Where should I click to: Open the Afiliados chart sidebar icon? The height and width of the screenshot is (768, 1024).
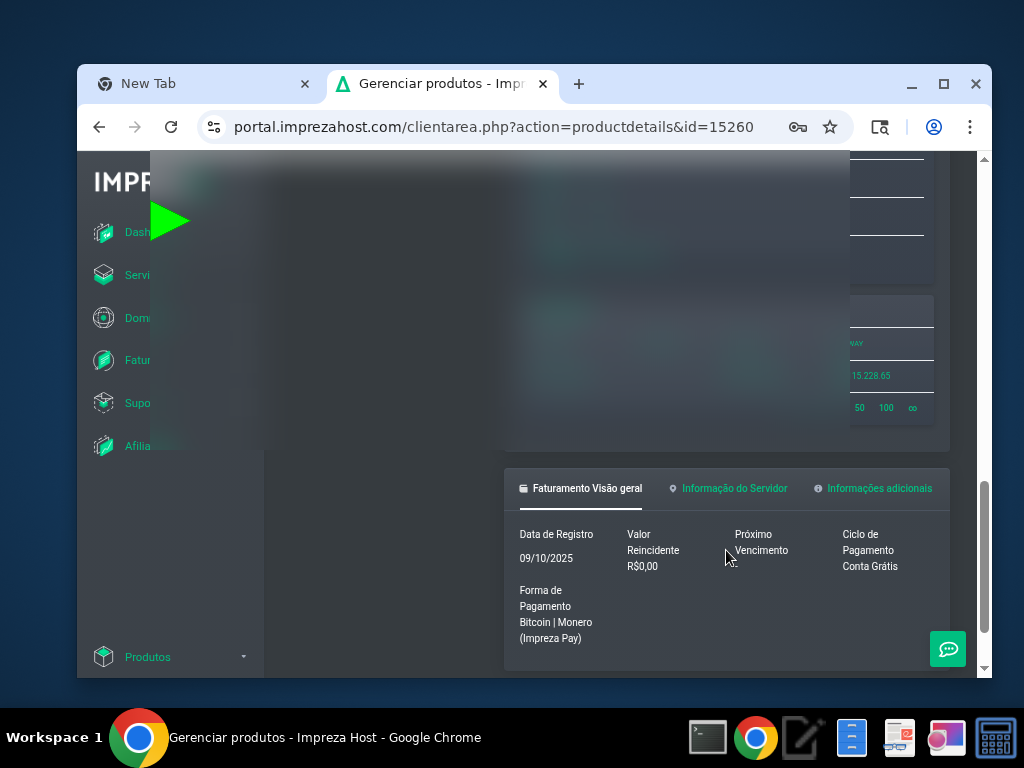click(103, 446)
